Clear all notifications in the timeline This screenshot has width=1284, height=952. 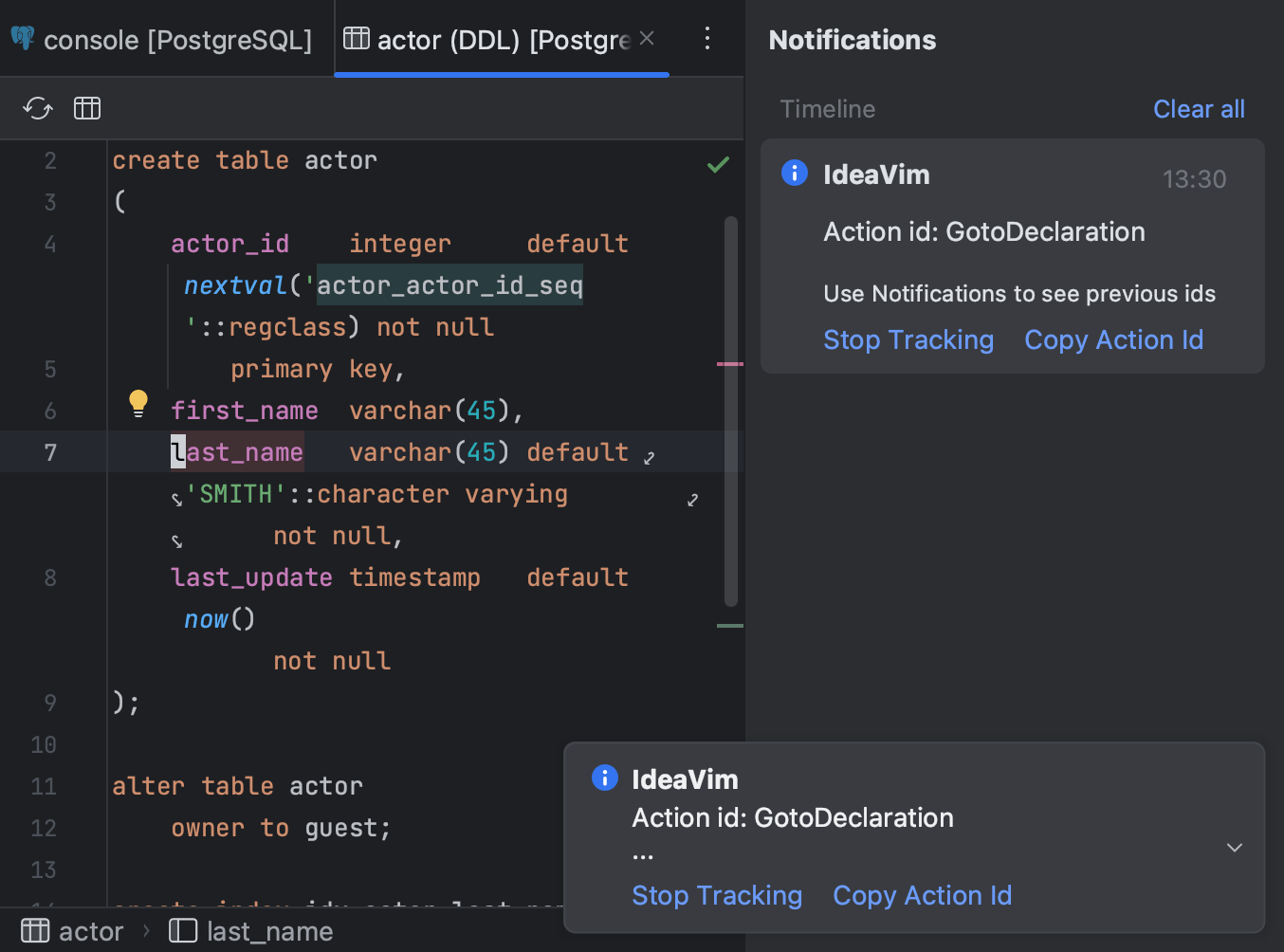point(1199,108)
